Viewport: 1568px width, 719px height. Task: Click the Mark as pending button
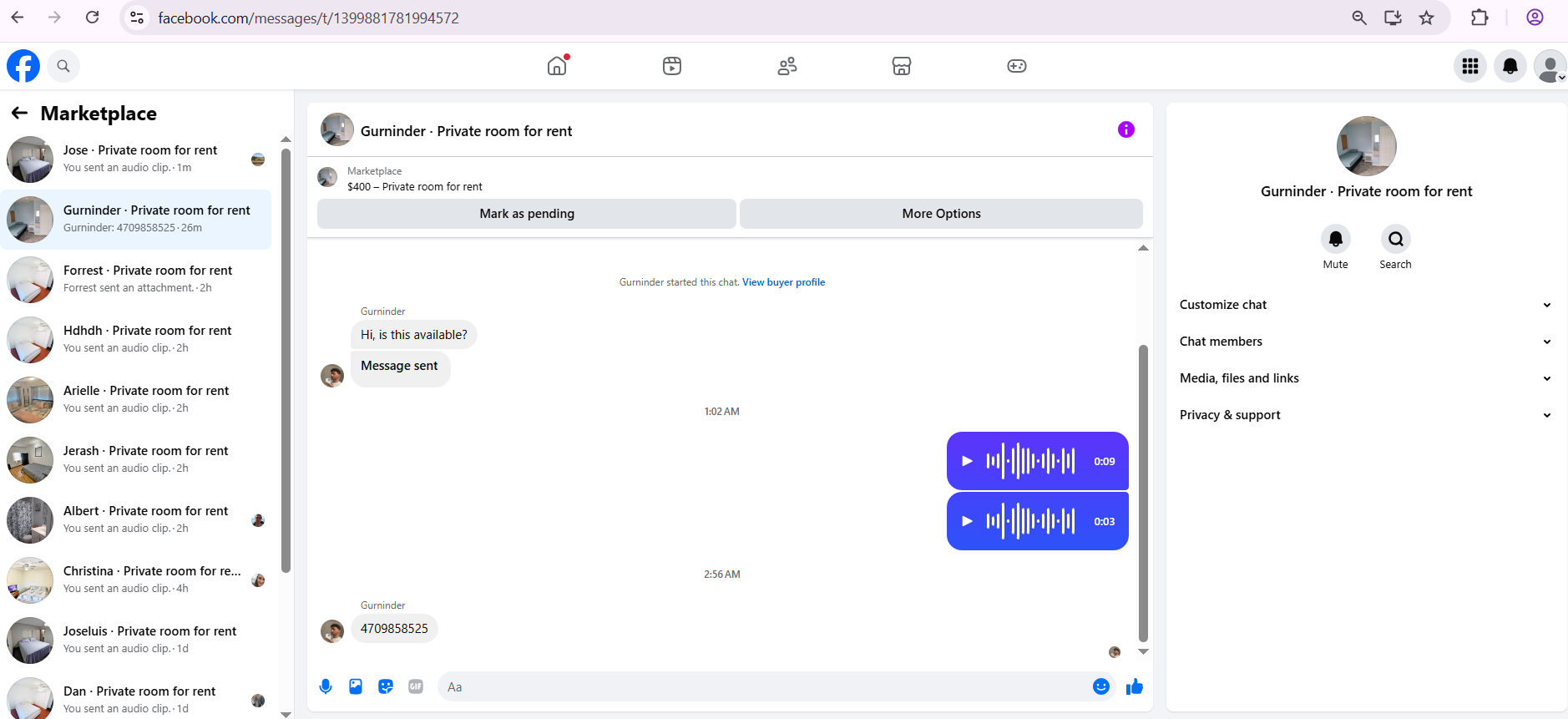click(527, 214)
